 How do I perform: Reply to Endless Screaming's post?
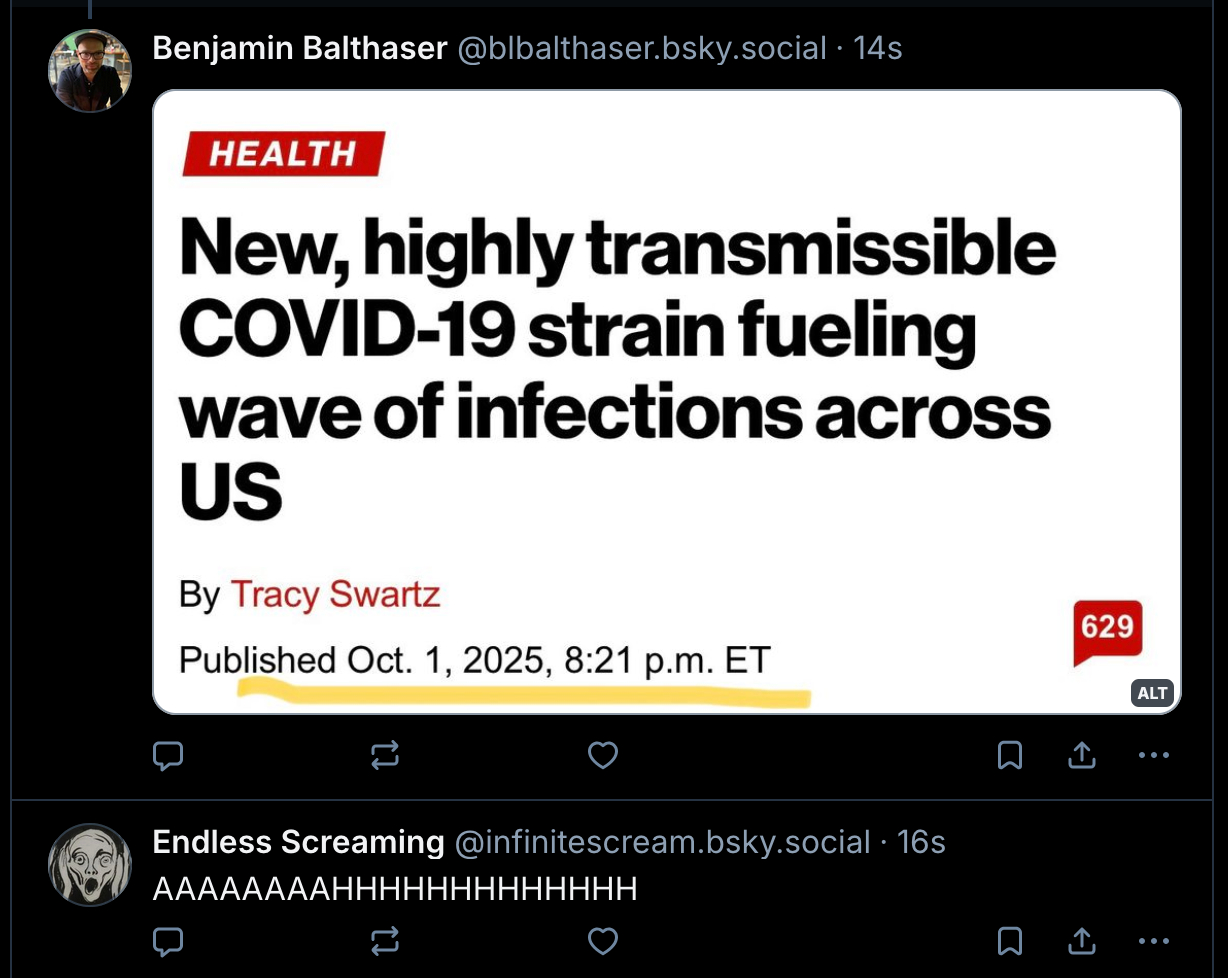click(168, 941)
